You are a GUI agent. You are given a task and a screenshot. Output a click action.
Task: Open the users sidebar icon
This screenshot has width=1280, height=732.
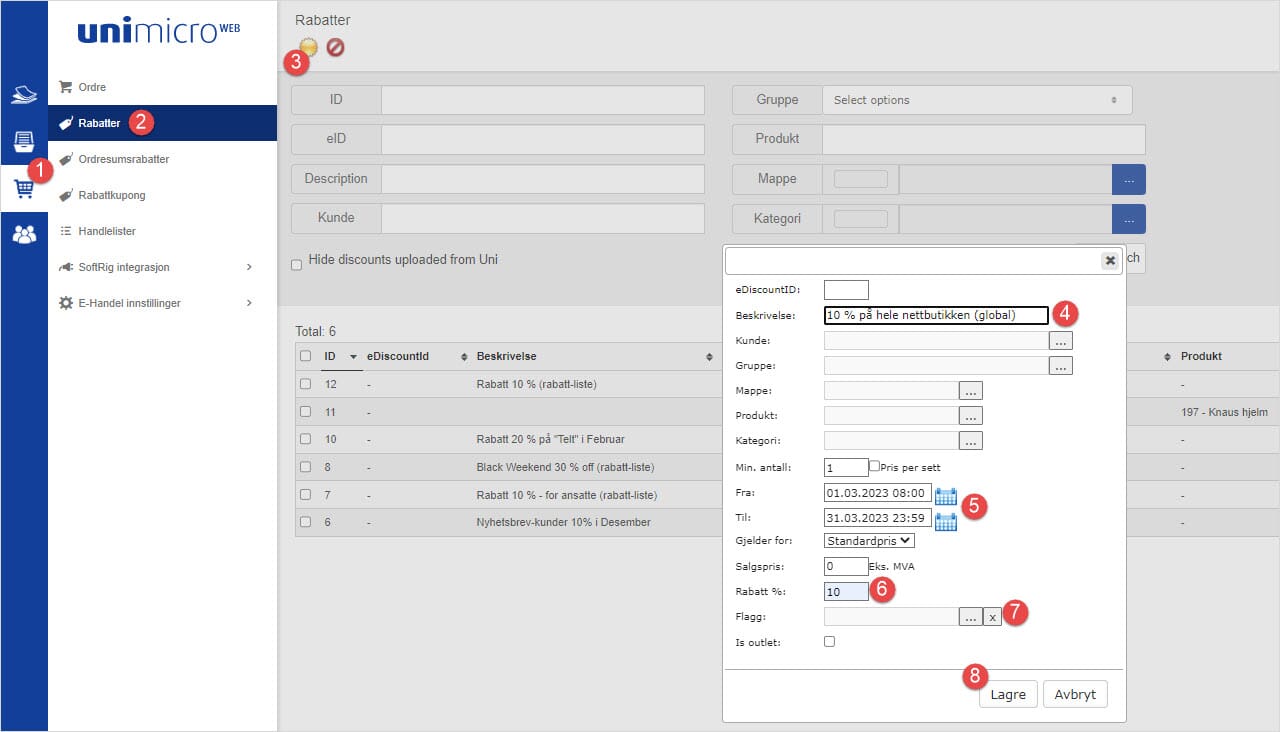24,235
